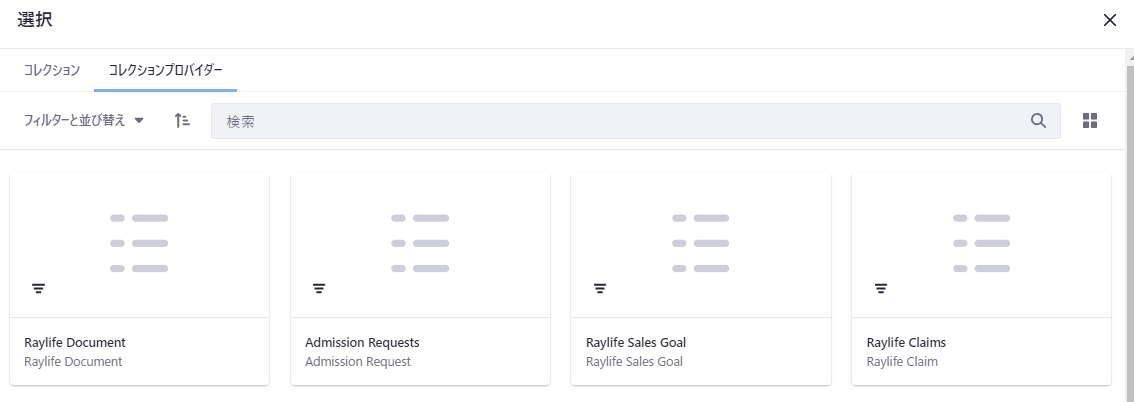This screenshot has width=1134, height=402.
Task: Click the Raylife Claims card thumbnail
Action: (982, 243)
